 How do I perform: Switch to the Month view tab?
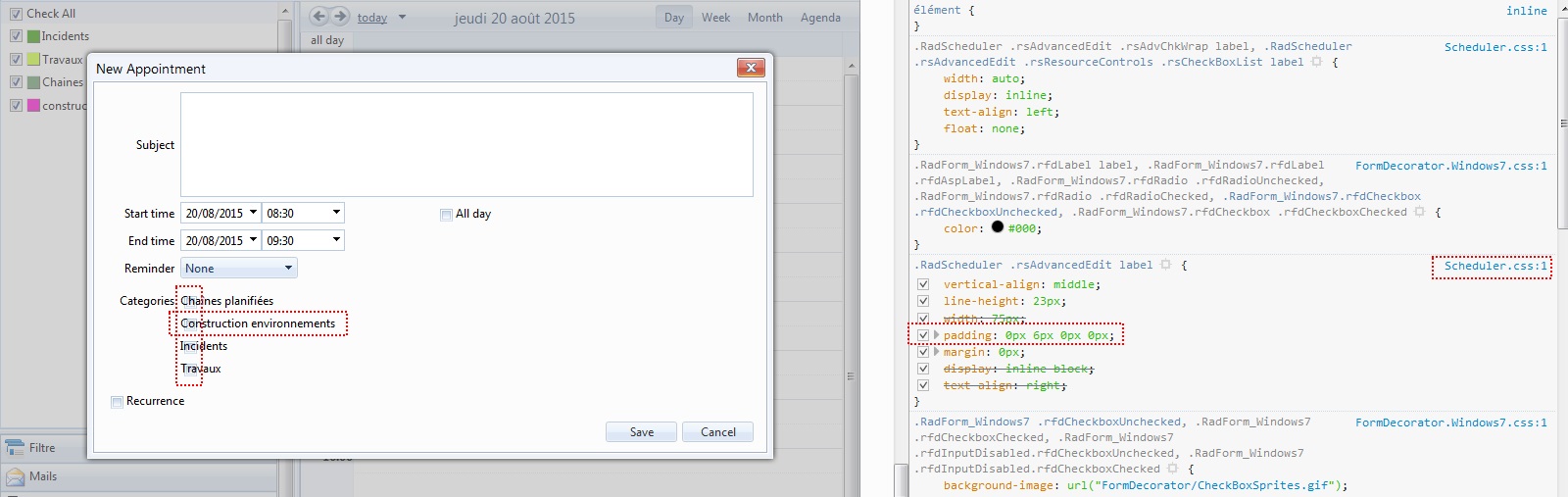(765, 18)
